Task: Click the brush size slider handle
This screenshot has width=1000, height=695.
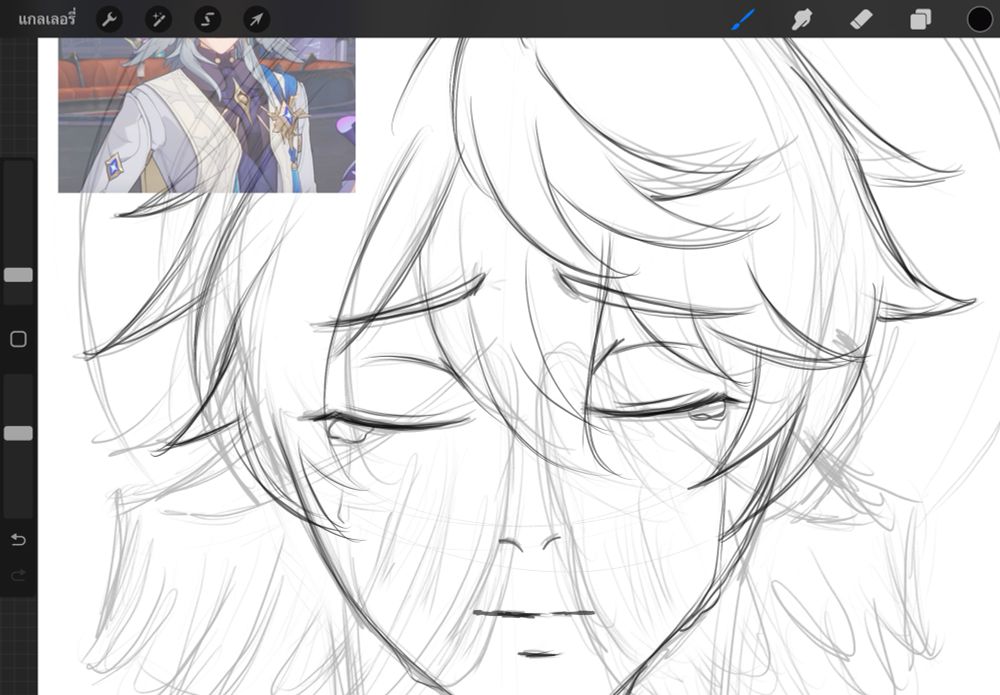Action: click(18, 275)
